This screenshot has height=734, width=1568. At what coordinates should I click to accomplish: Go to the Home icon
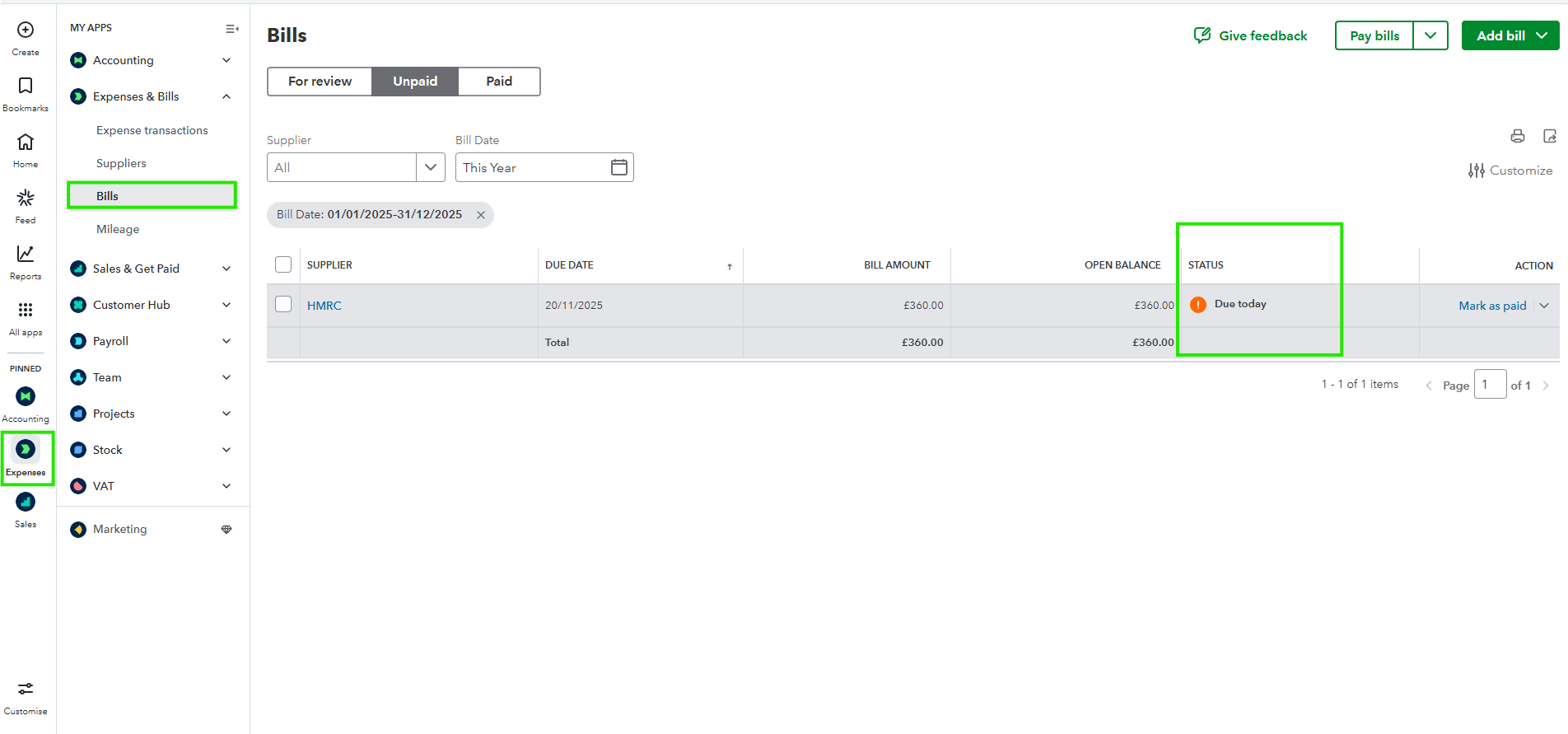26,142
